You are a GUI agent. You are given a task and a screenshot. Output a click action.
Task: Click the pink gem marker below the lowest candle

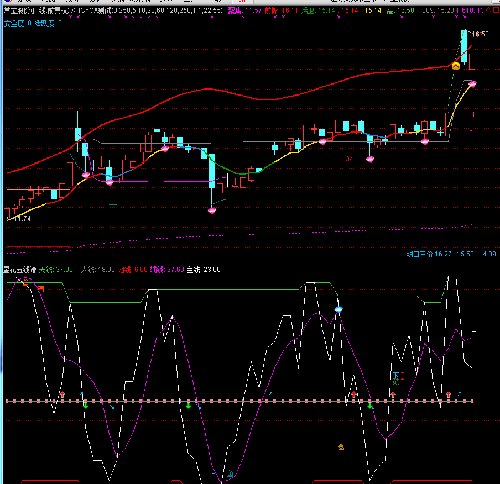click(x=212, y=210)
